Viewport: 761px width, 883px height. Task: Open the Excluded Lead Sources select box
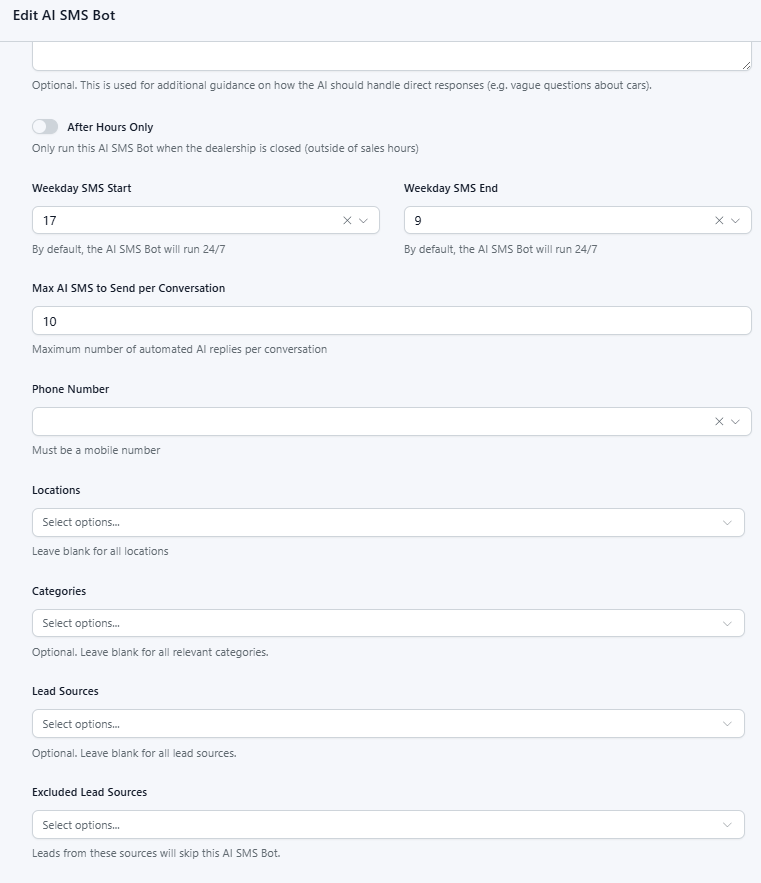tap(370, 825)
